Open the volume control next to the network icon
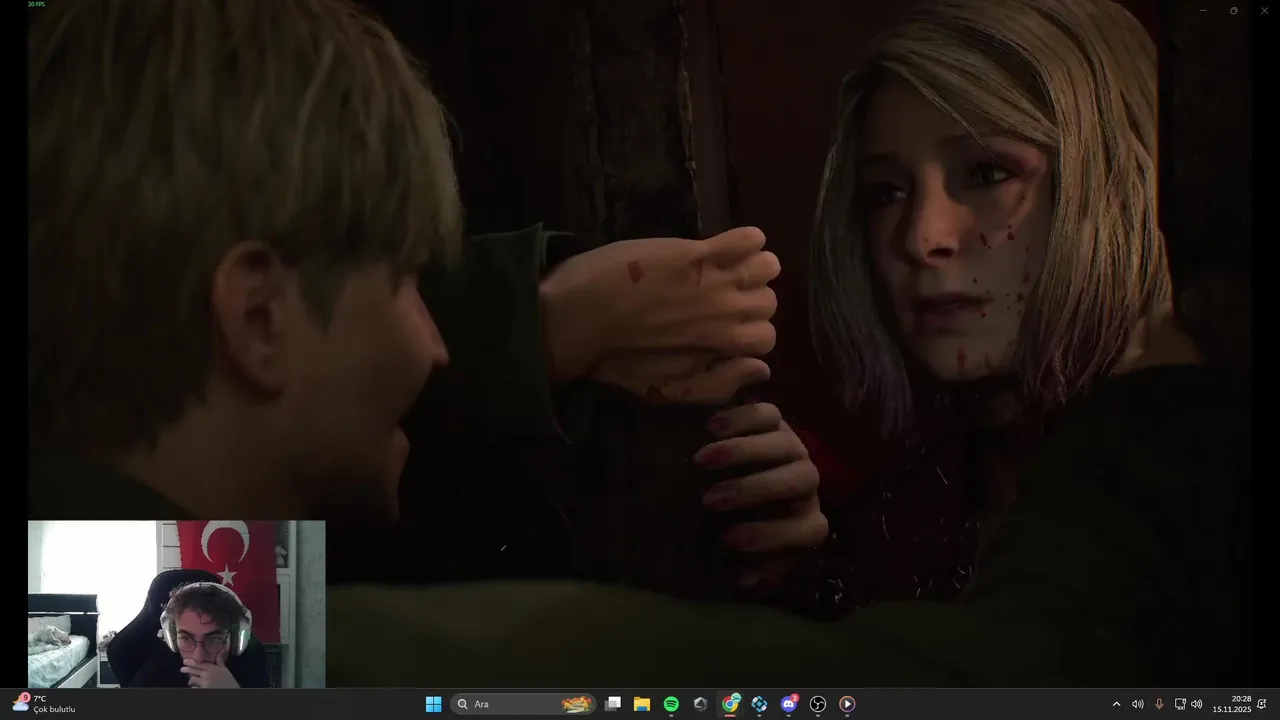This screenshot has height=720, width=1280. 1197,704
